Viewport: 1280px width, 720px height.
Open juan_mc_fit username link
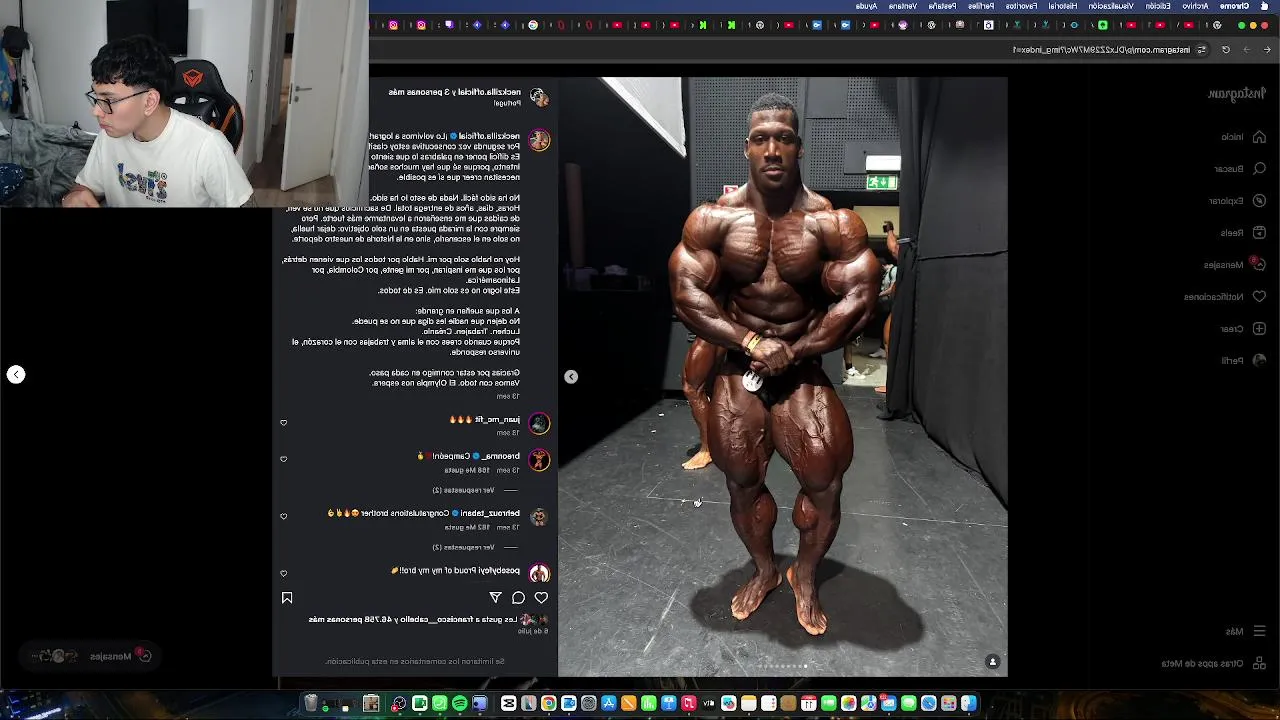pyautogui.click(x=499, y=420)
